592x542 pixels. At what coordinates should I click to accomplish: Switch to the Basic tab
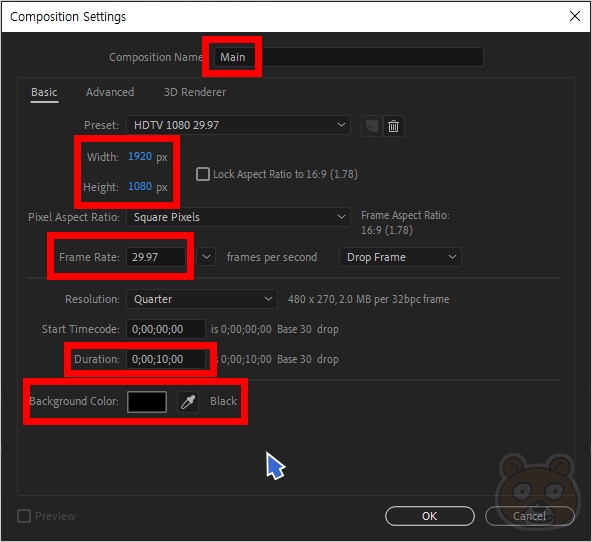[44, 92]
